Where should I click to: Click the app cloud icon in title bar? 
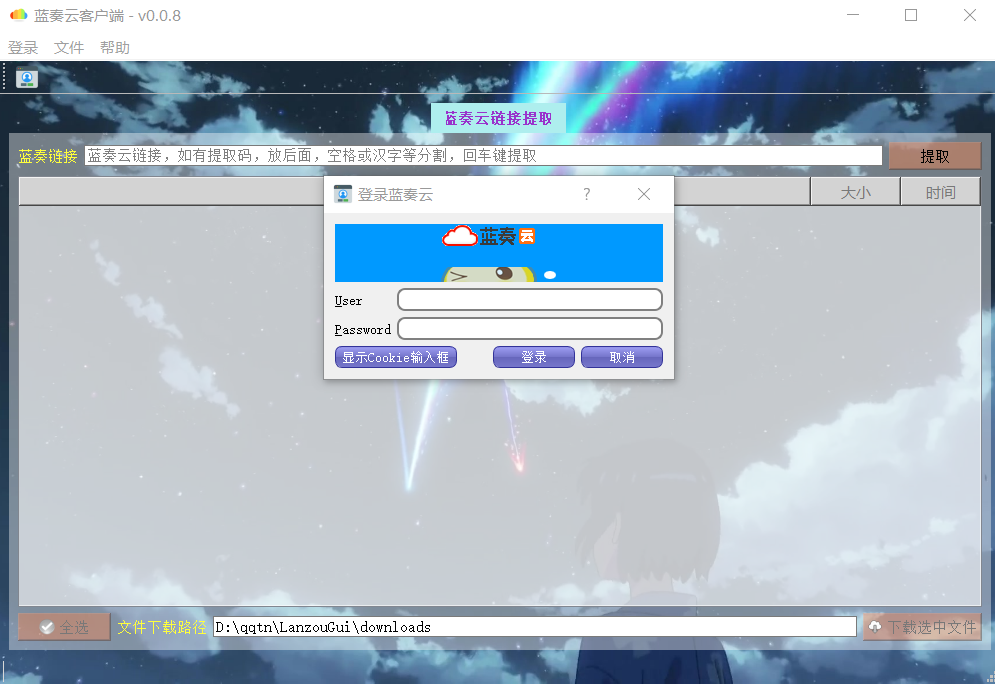[19, 15]
